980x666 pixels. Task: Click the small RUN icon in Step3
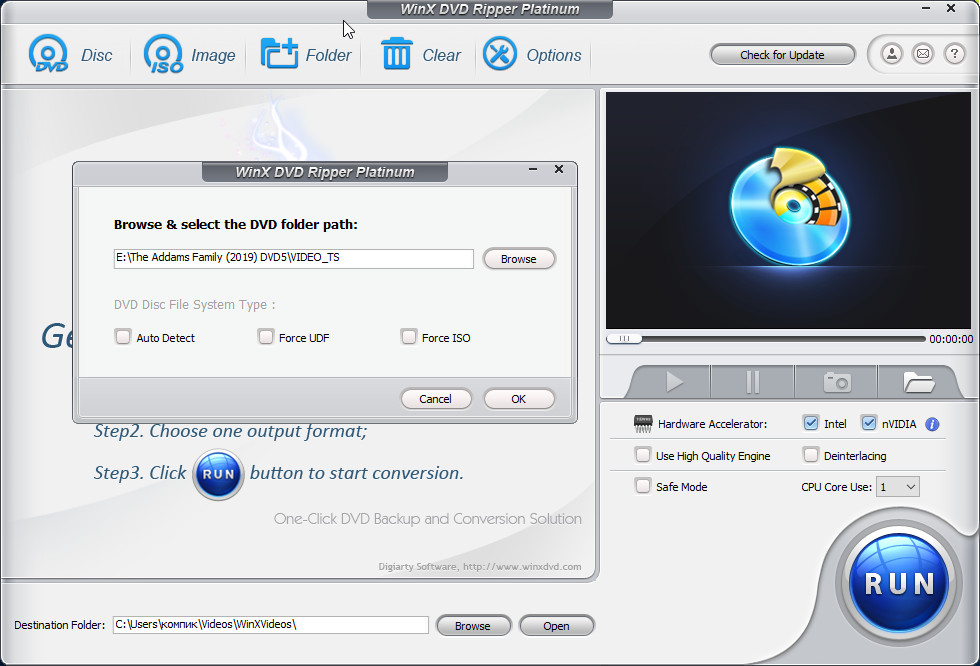[218, 474]
